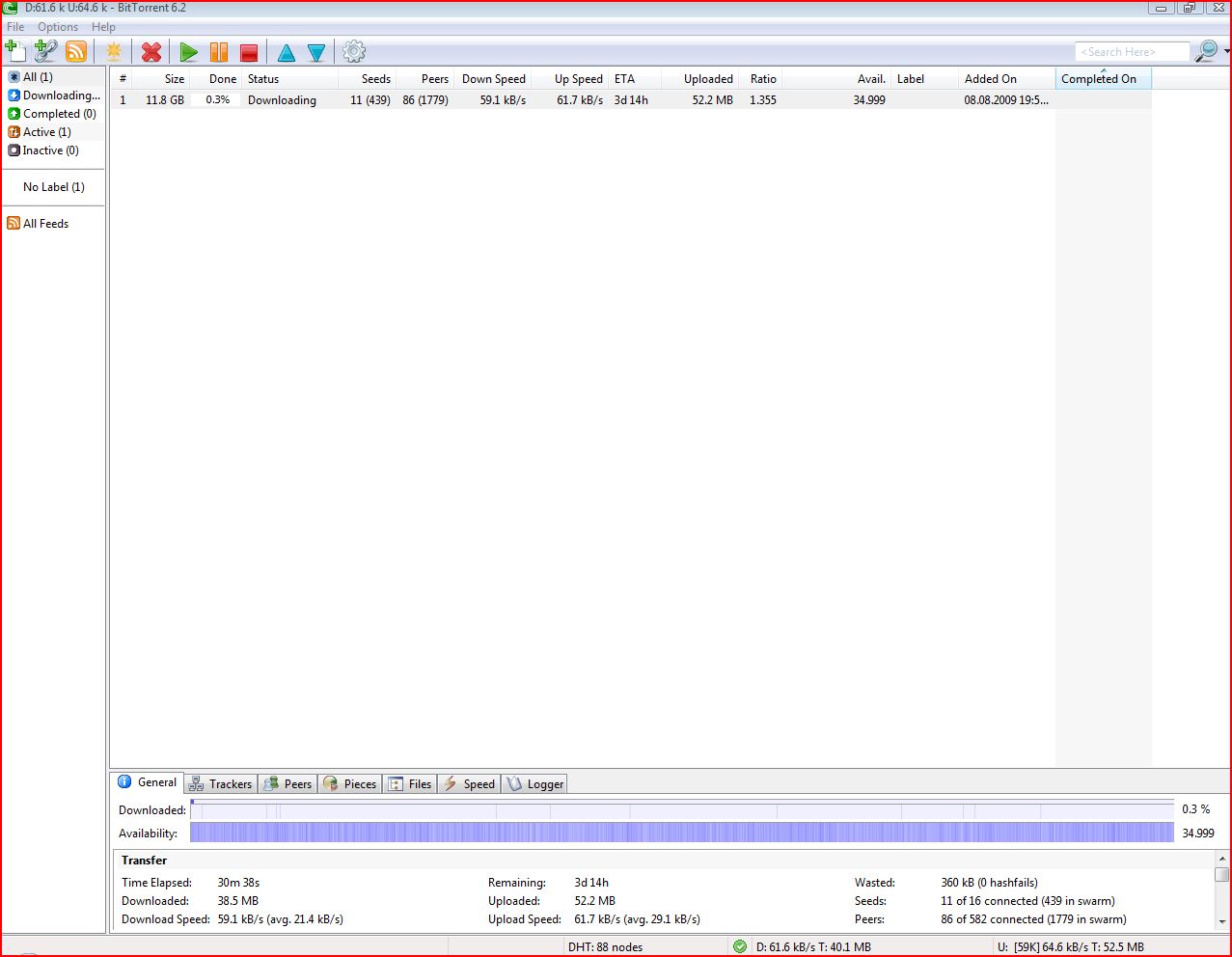
Task: Select No Label (1) in sidebar
Action: 54,187
